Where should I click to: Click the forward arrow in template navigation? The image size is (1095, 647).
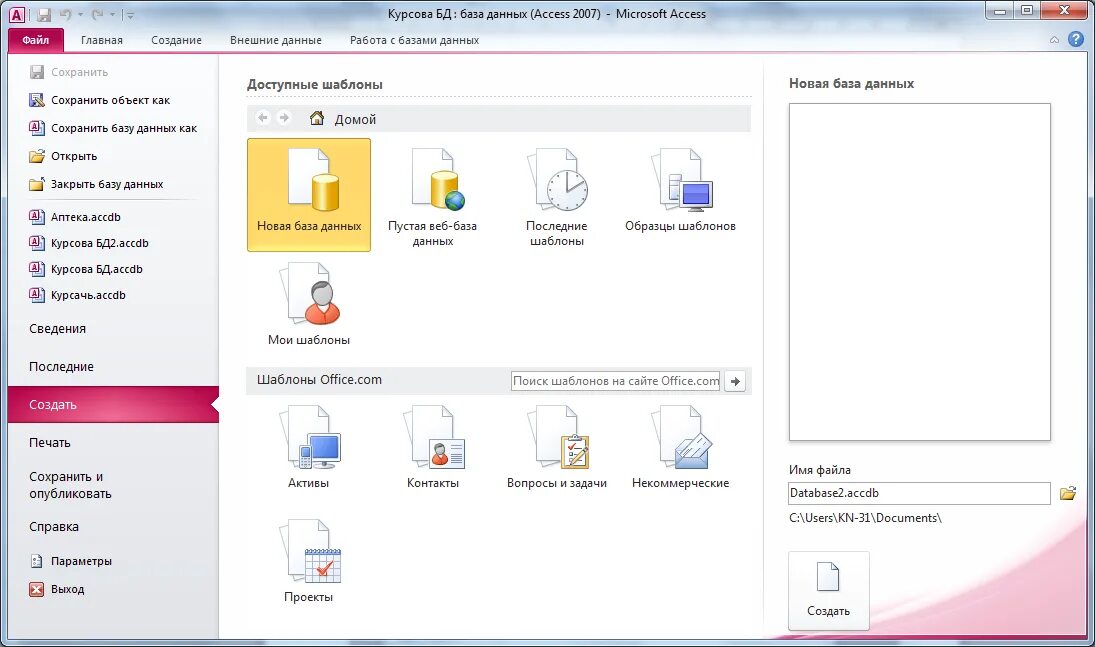tap(284, 118)
